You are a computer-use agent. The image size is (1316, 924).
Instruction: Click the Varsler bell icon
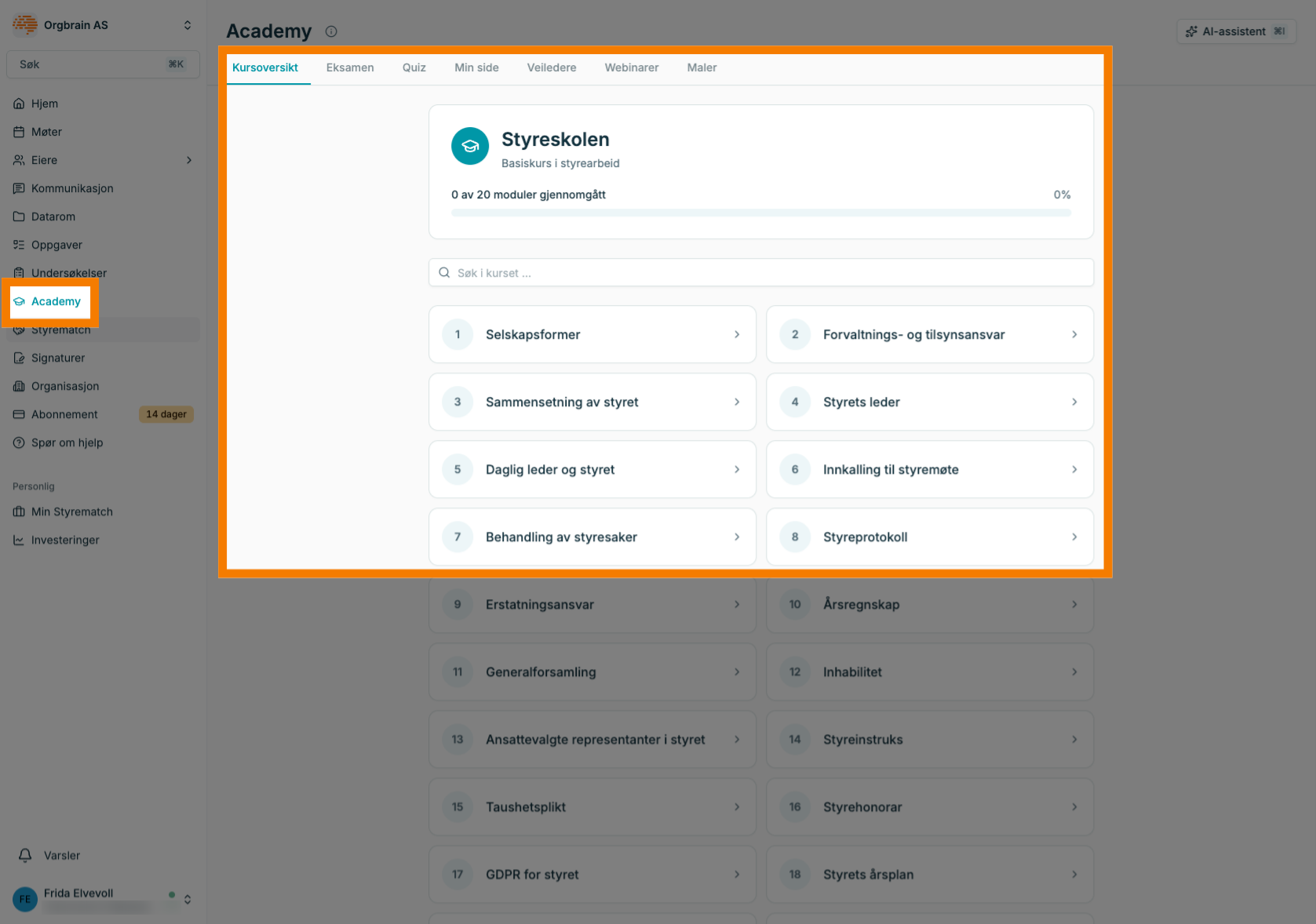point(25,855)
